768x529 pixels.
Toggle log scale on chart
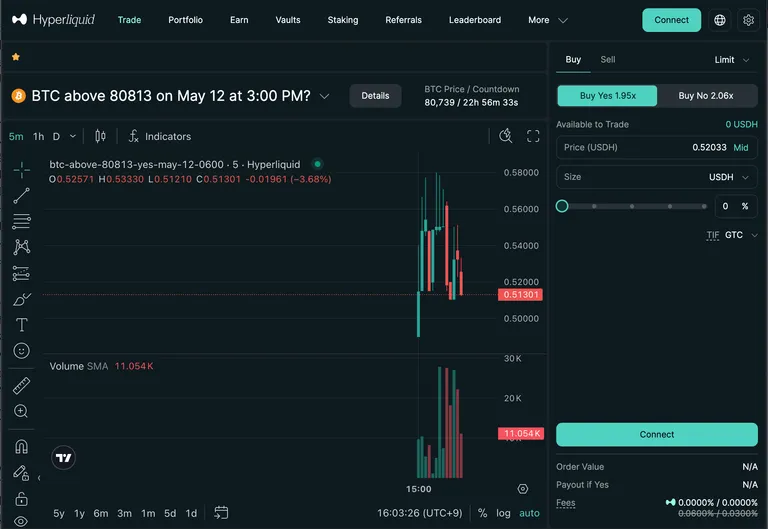point(503,513)
